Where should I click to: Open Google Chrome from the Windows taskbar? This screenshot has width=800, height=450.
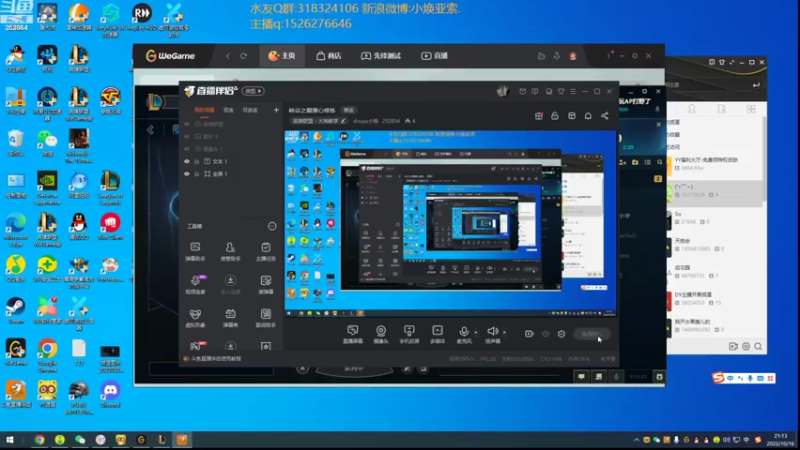click(39, 439)
